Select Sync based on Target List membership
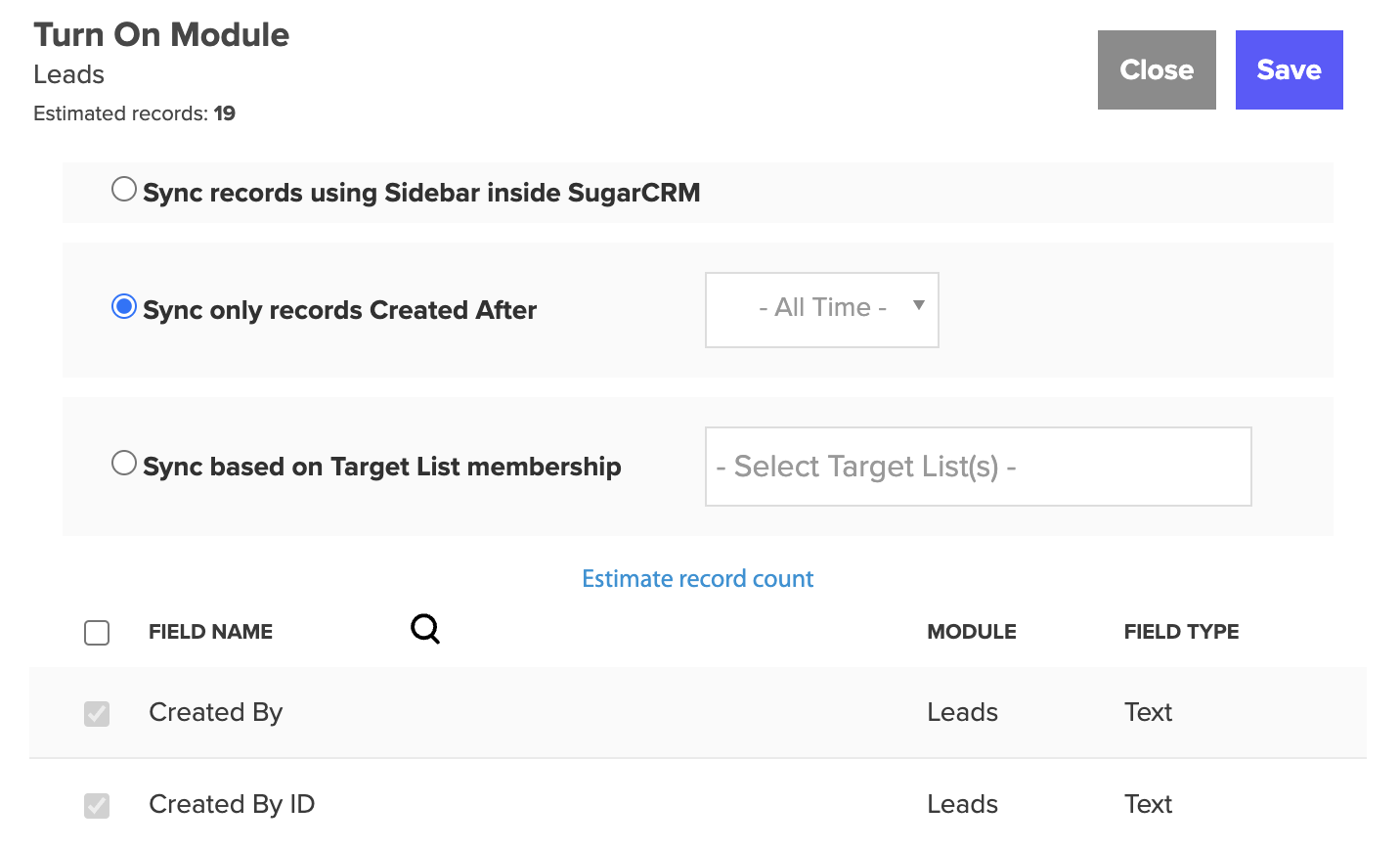This screenshot has height=849, width=1400. 124,463
